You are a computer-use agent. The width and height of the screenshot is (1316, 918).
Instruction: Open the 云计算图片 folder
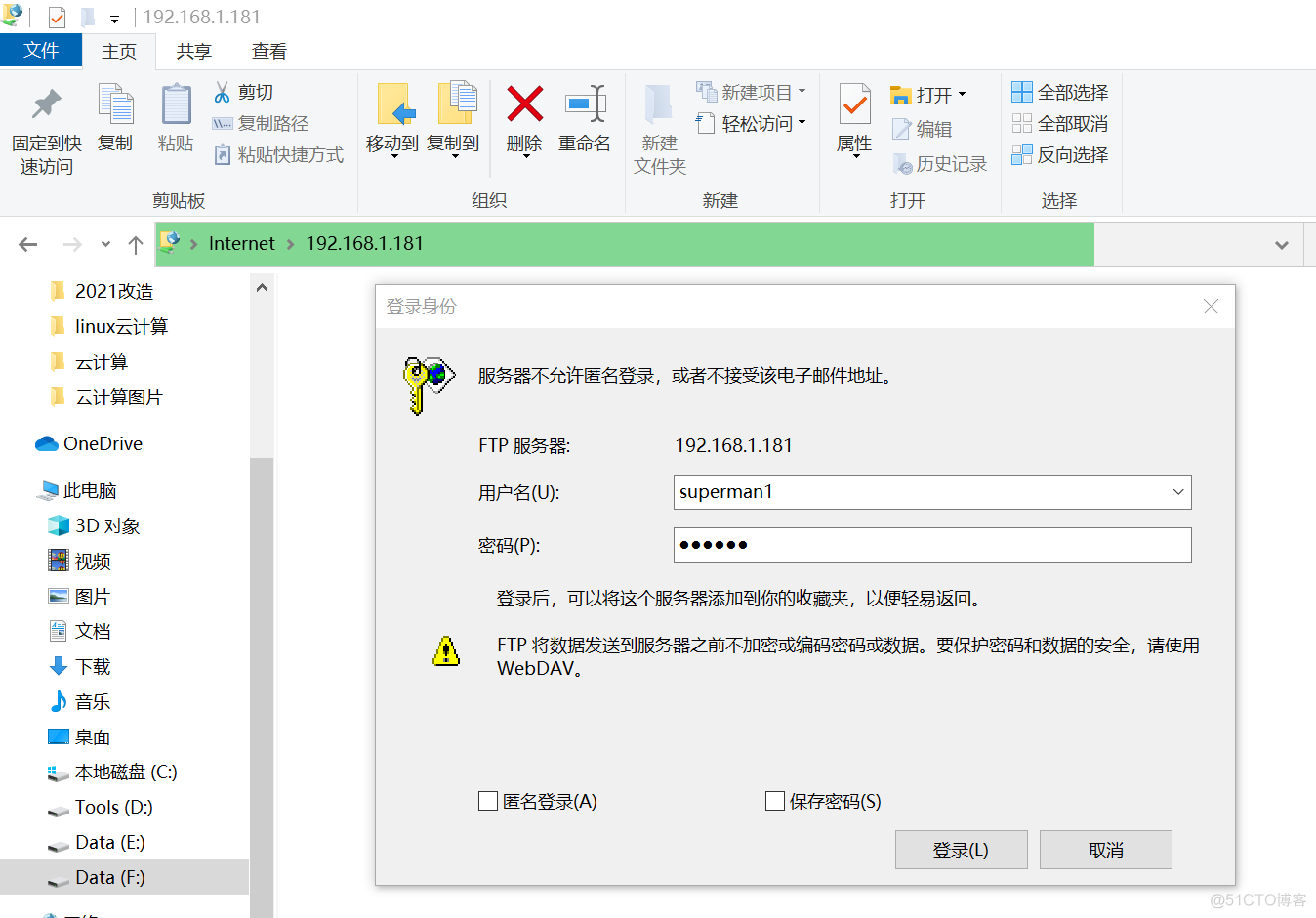click(105, 396)
